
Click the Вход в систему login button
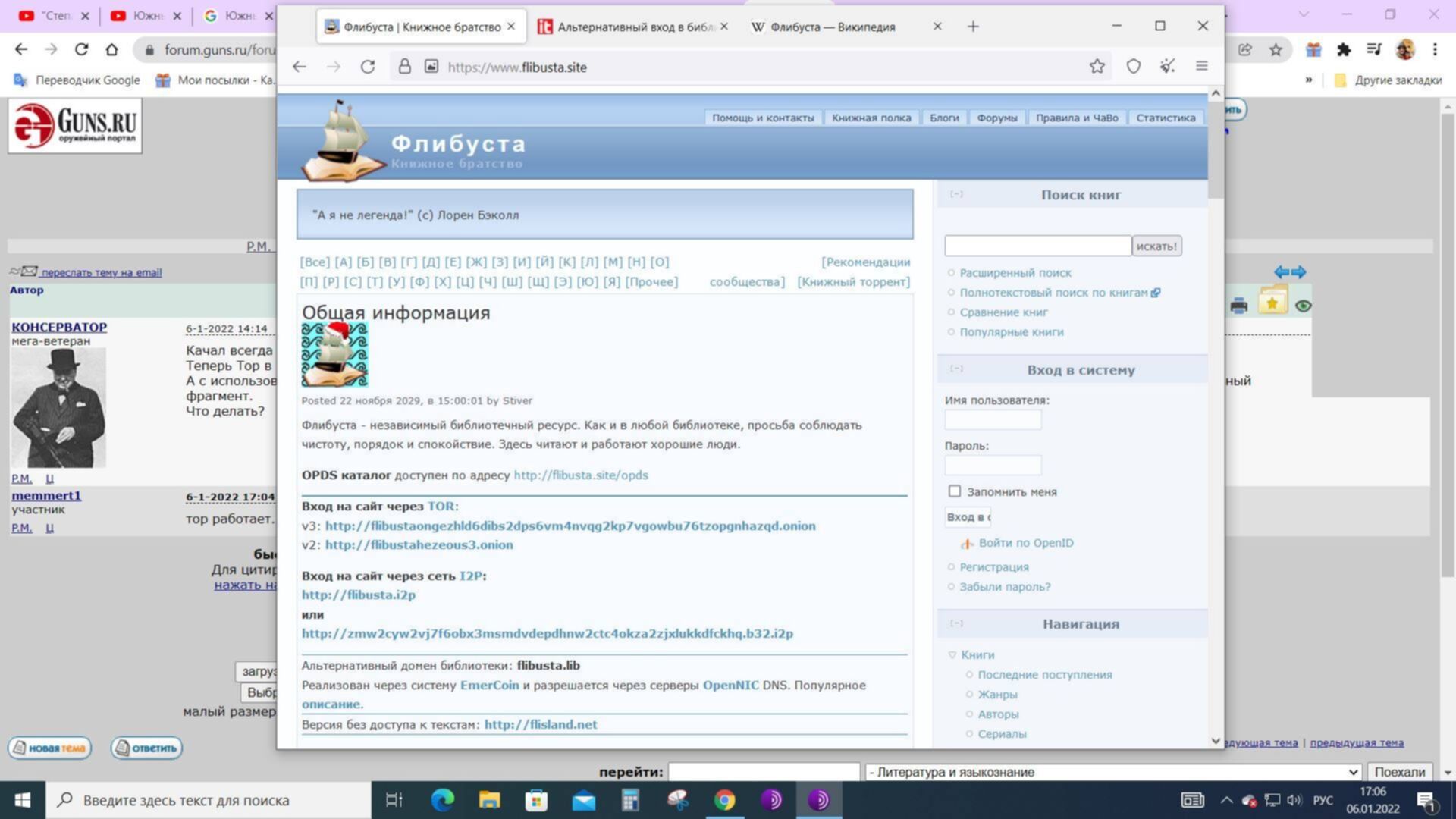click(968, 516)
